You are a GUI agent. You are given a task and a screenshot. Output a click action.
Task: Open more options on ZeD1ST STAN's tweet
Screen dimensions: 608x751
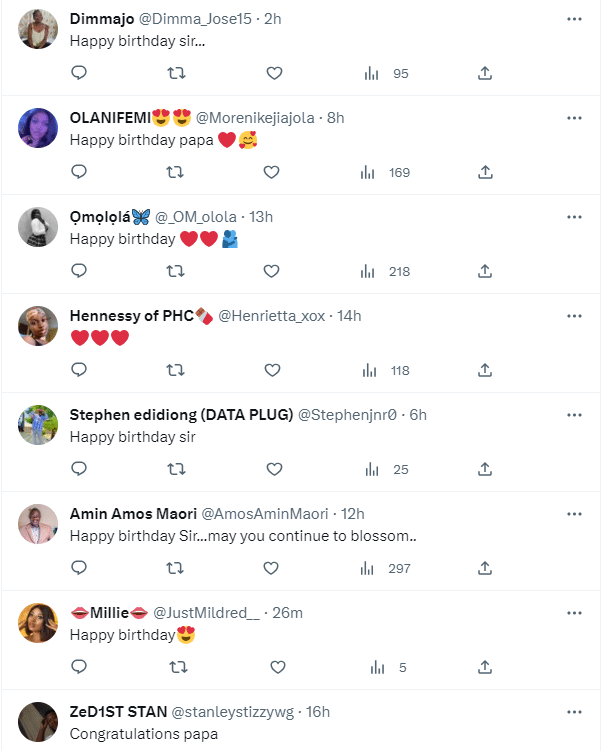tap(574, 712)
